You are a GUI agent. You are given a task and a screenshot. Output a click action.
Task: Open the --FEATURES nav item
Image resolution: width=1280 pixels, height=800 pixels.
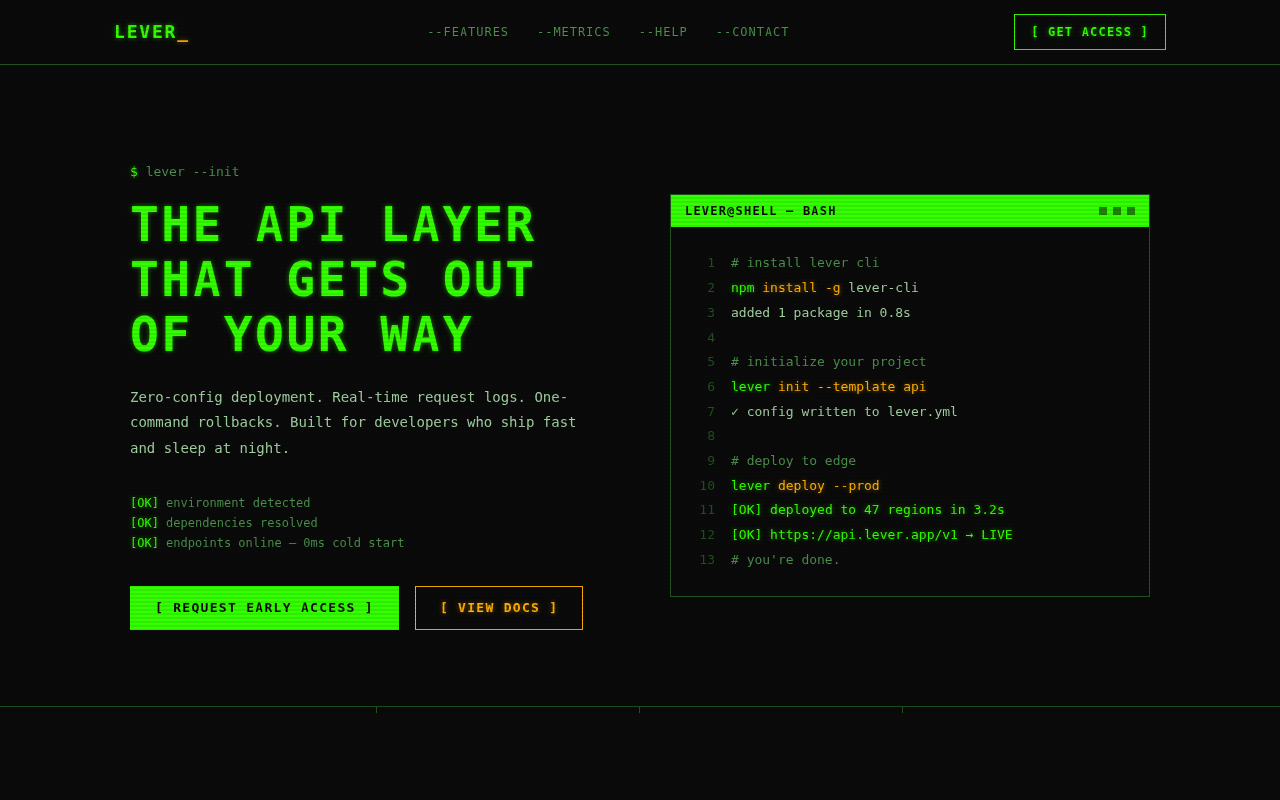click(x=468, y=32)
